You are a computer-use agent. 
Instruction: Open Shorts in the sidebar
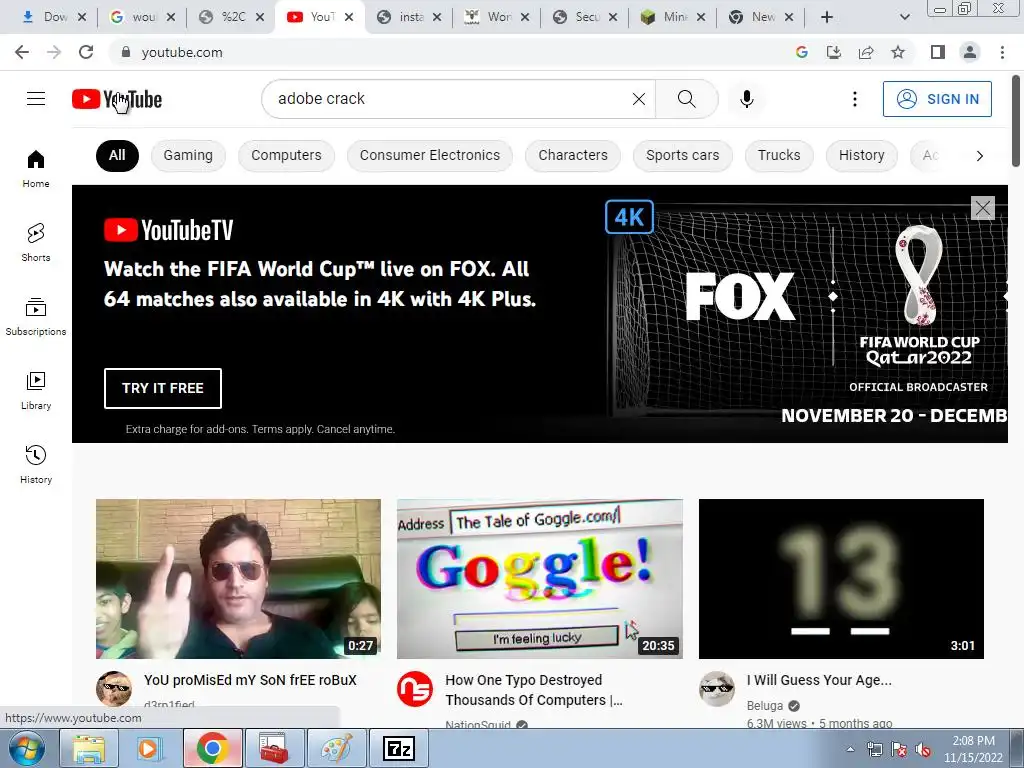coord(36,242)
